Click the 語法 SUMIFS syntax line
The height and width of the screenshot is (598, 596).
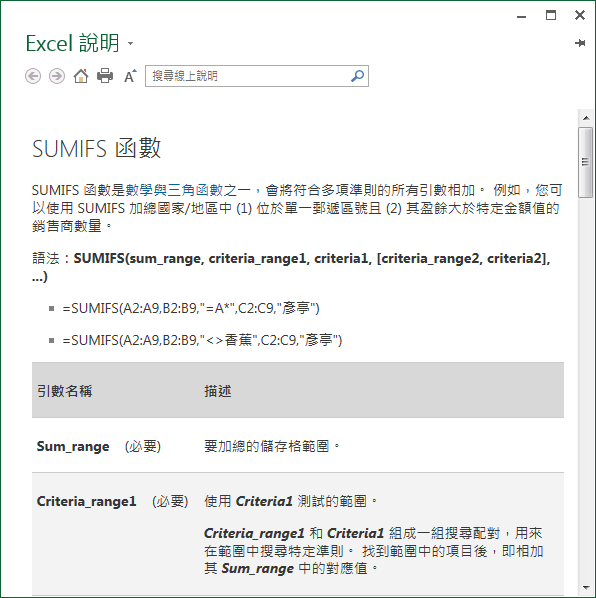click(x=291, y=267)
